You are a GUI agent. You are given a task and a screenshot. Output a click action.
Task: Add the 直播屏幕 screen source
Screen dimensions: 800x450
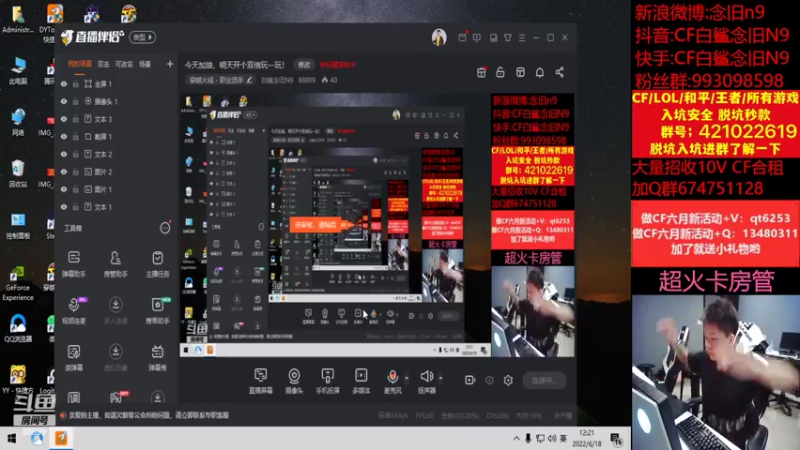261,381
